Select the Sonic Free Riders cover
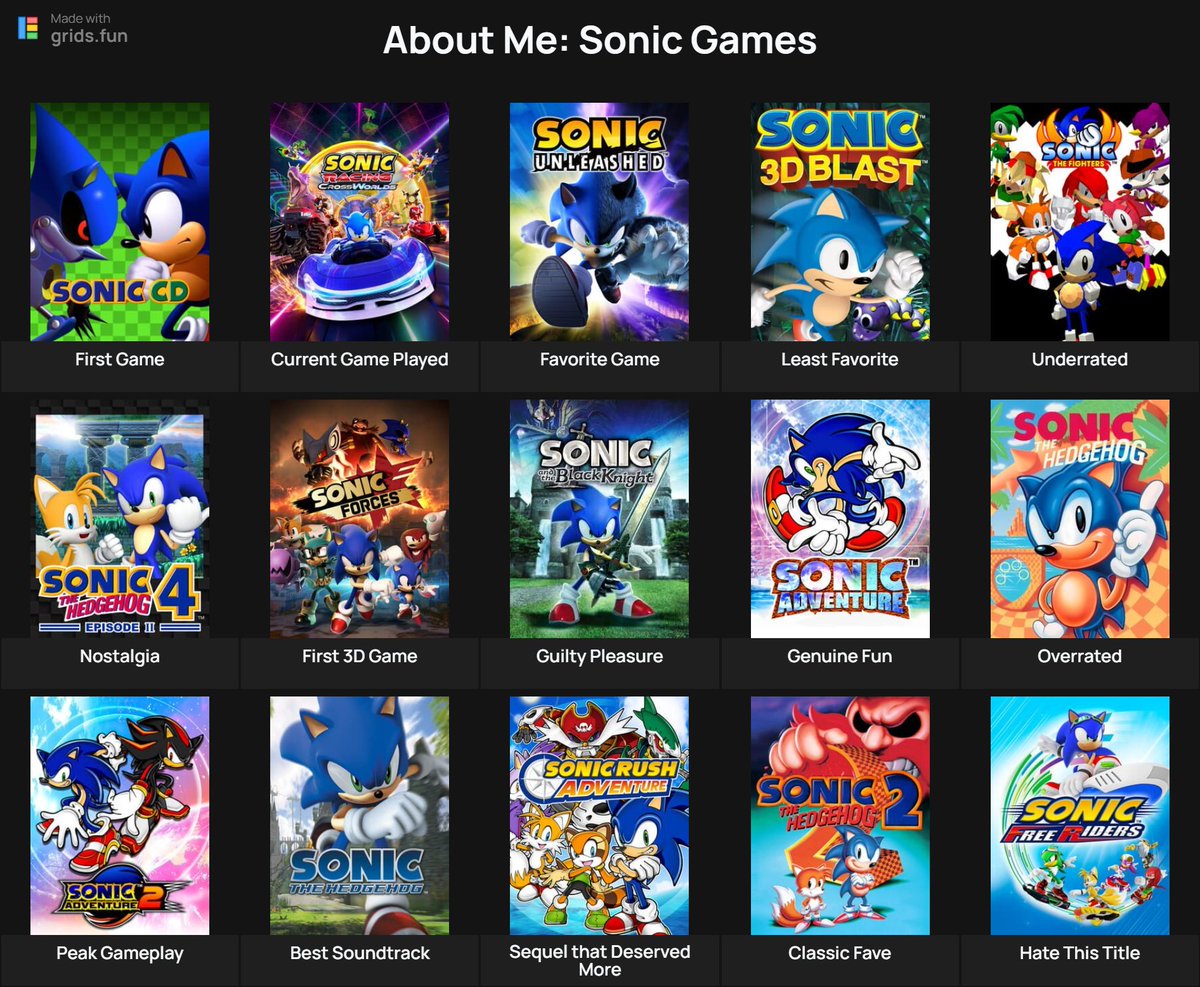1200x987 pixels. 1080,816
